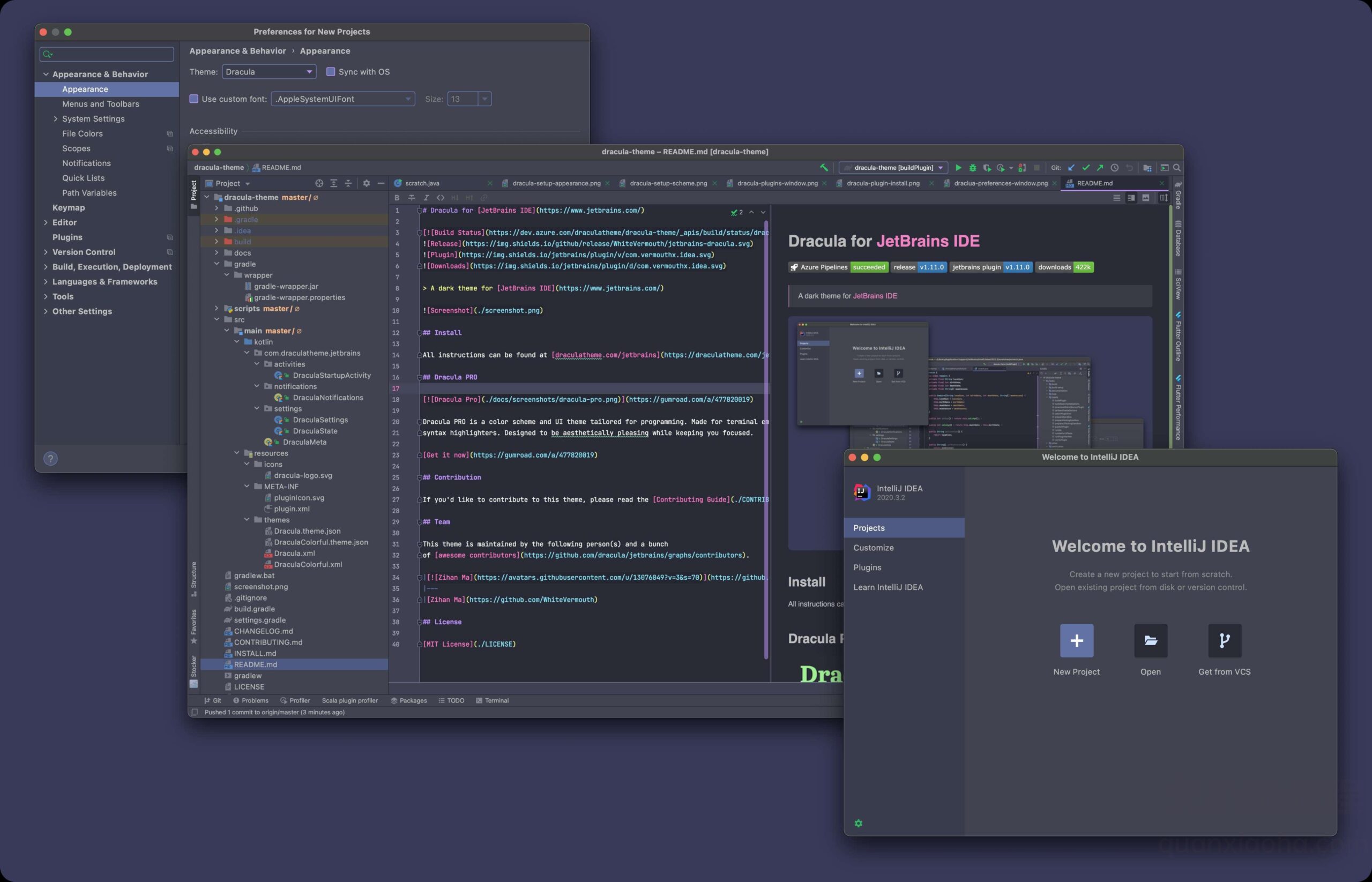Select Appearance menu item in settings
The image size is (1372, 882).
(x=85, y=89)
